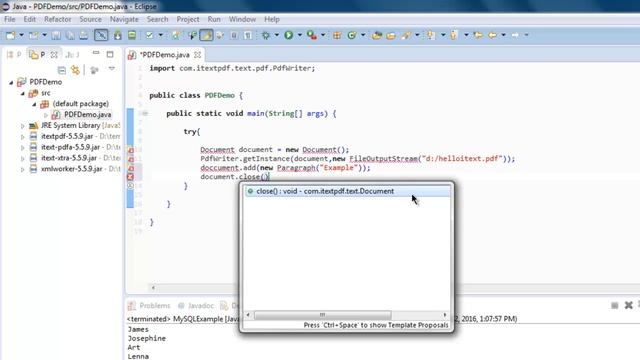Expand itext-pdfa-5.5.9.jar node
This screenshot has width=640, height=360.
[x=23, y=148]
